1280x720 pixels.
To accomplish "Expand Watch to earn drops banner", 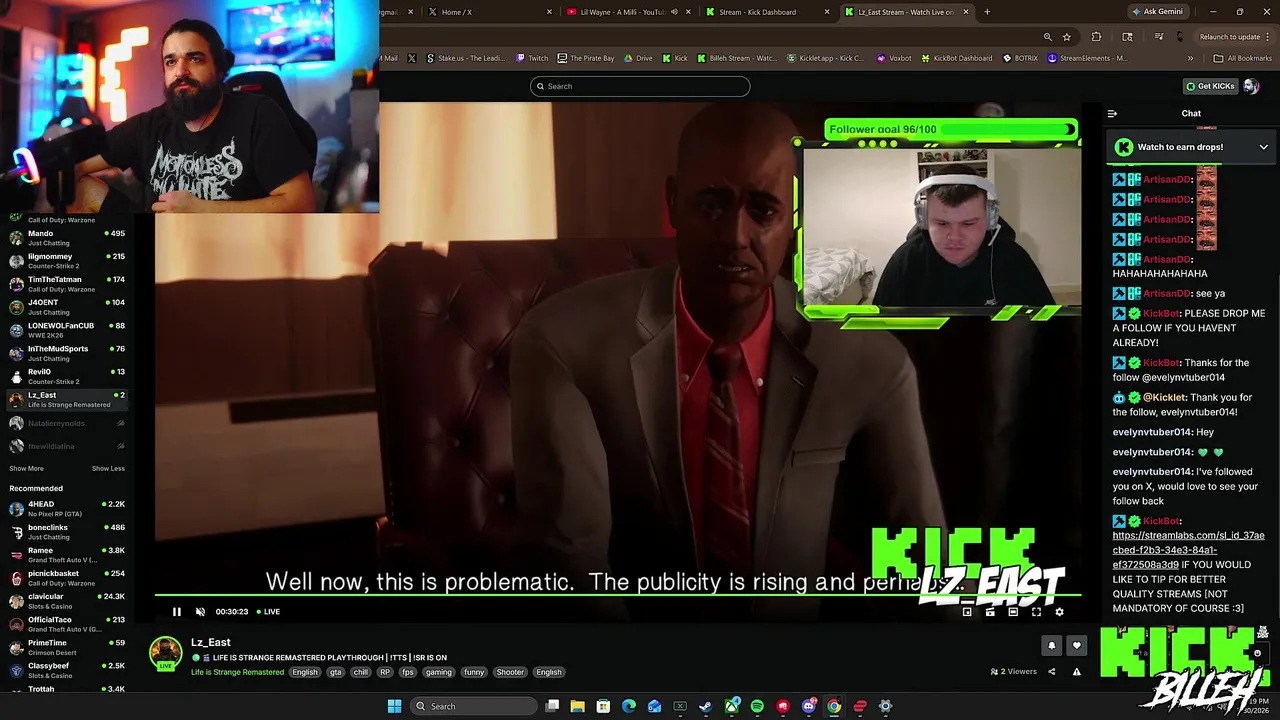I will coord(1264,147).
